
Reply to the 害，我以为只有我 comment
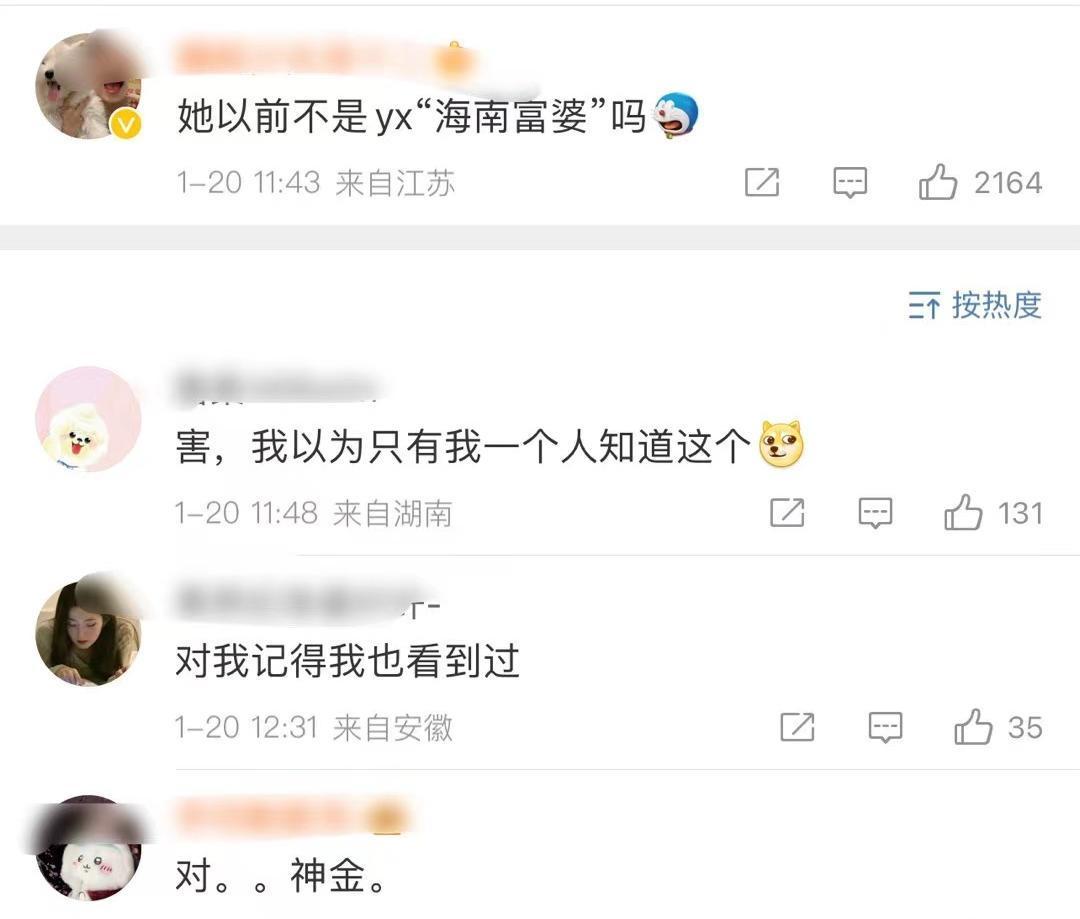[x=875, y=513]
